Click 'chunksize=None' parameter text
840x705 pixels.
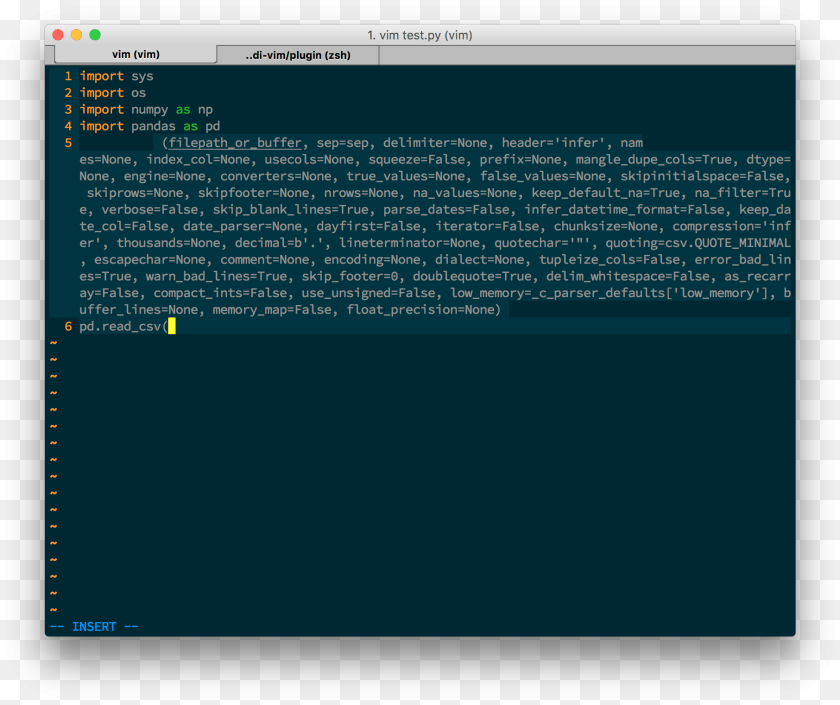pyautogui.click(x=605, y=226)
